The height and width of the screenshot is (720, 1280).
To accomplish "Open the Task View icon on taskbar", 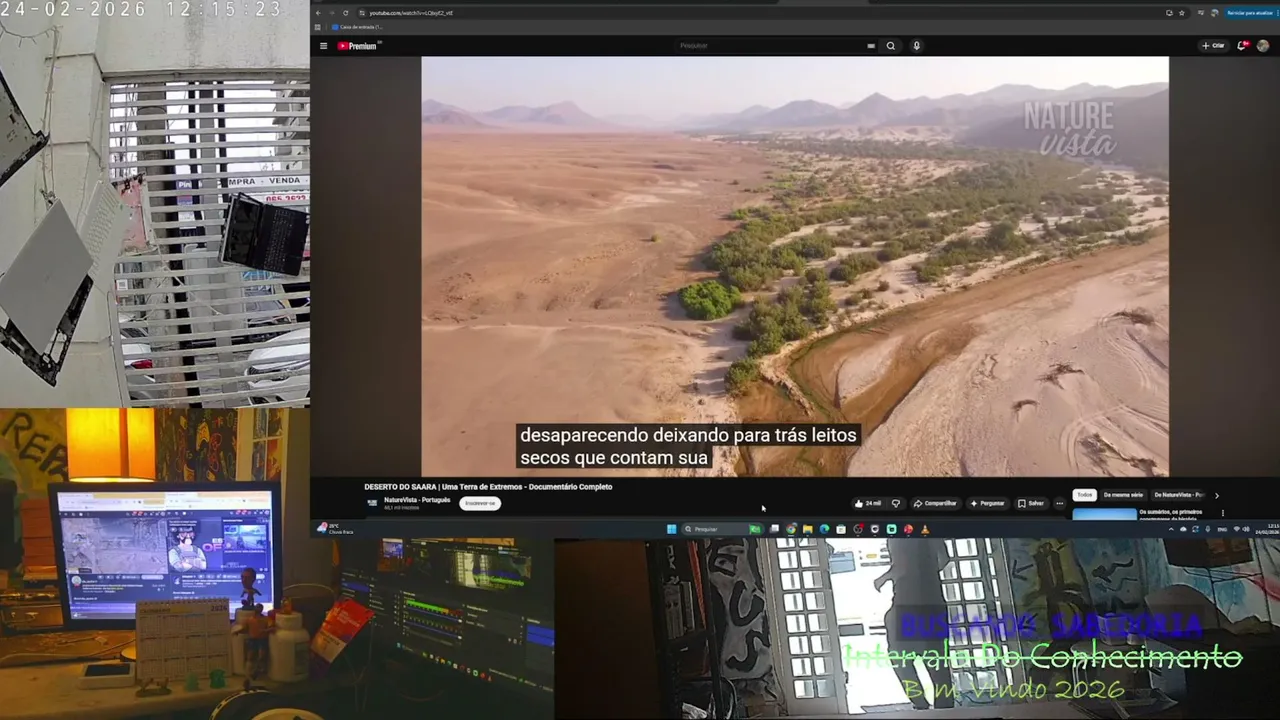I will click(774, 529).
